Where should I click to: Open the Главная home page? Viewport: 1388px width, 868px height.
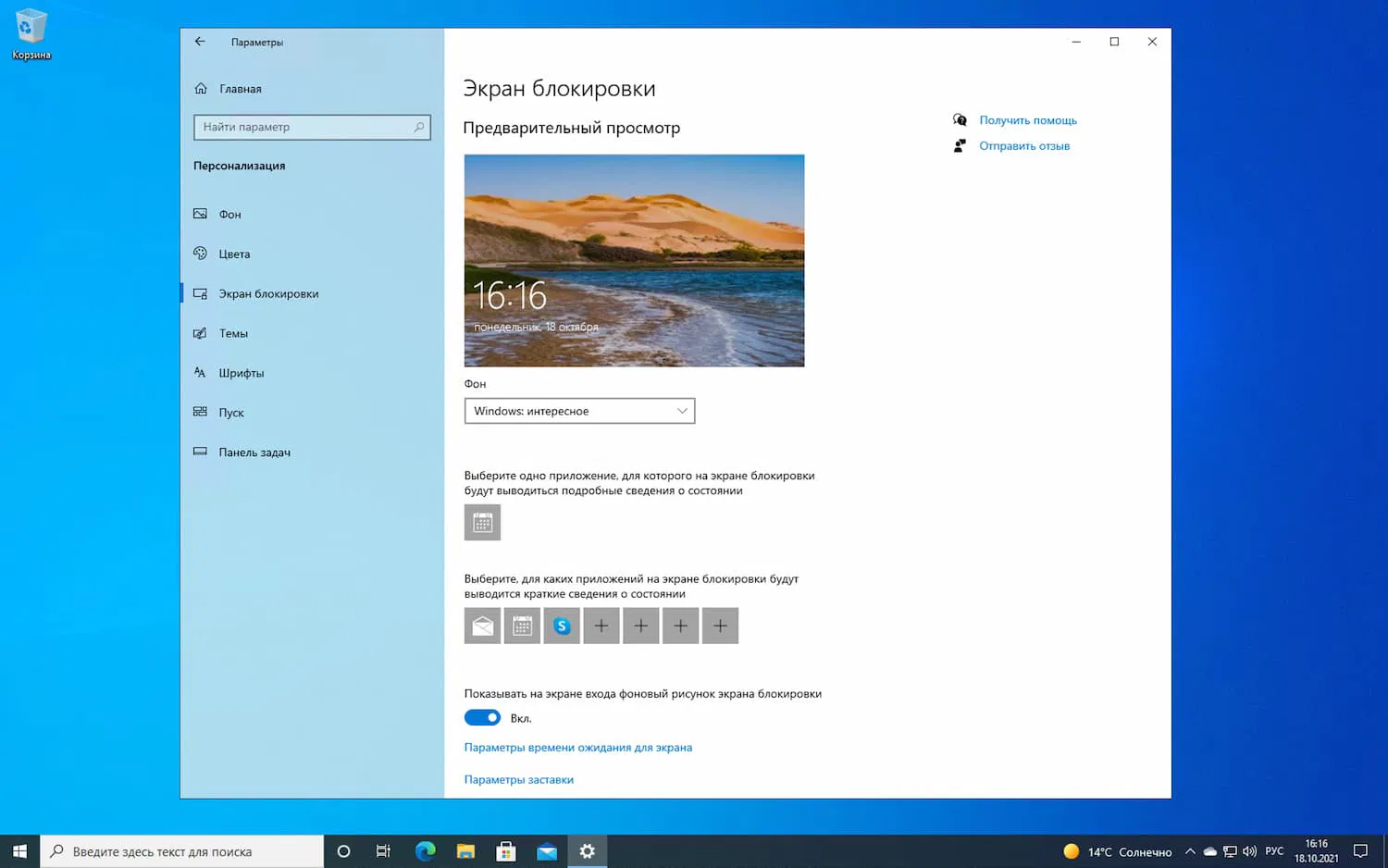(x=228, y=89)
